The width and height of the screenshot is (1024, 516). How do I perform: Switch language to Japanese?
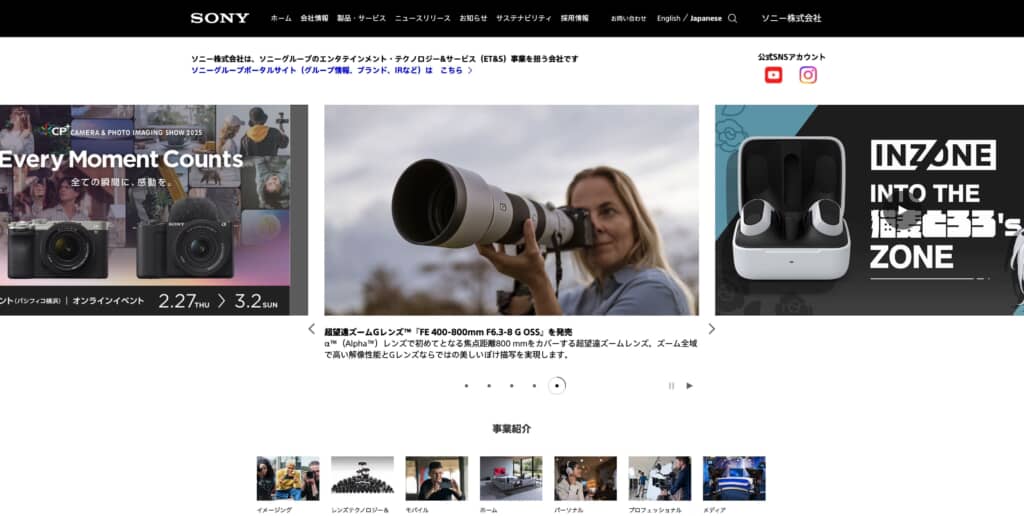[x=705, y=18]
